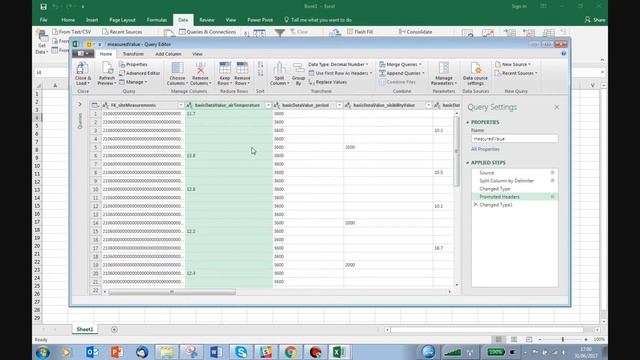Click Split Column icon
Image resolution: width=640 pixels, height=360 pixels.
tap(279, 68)
